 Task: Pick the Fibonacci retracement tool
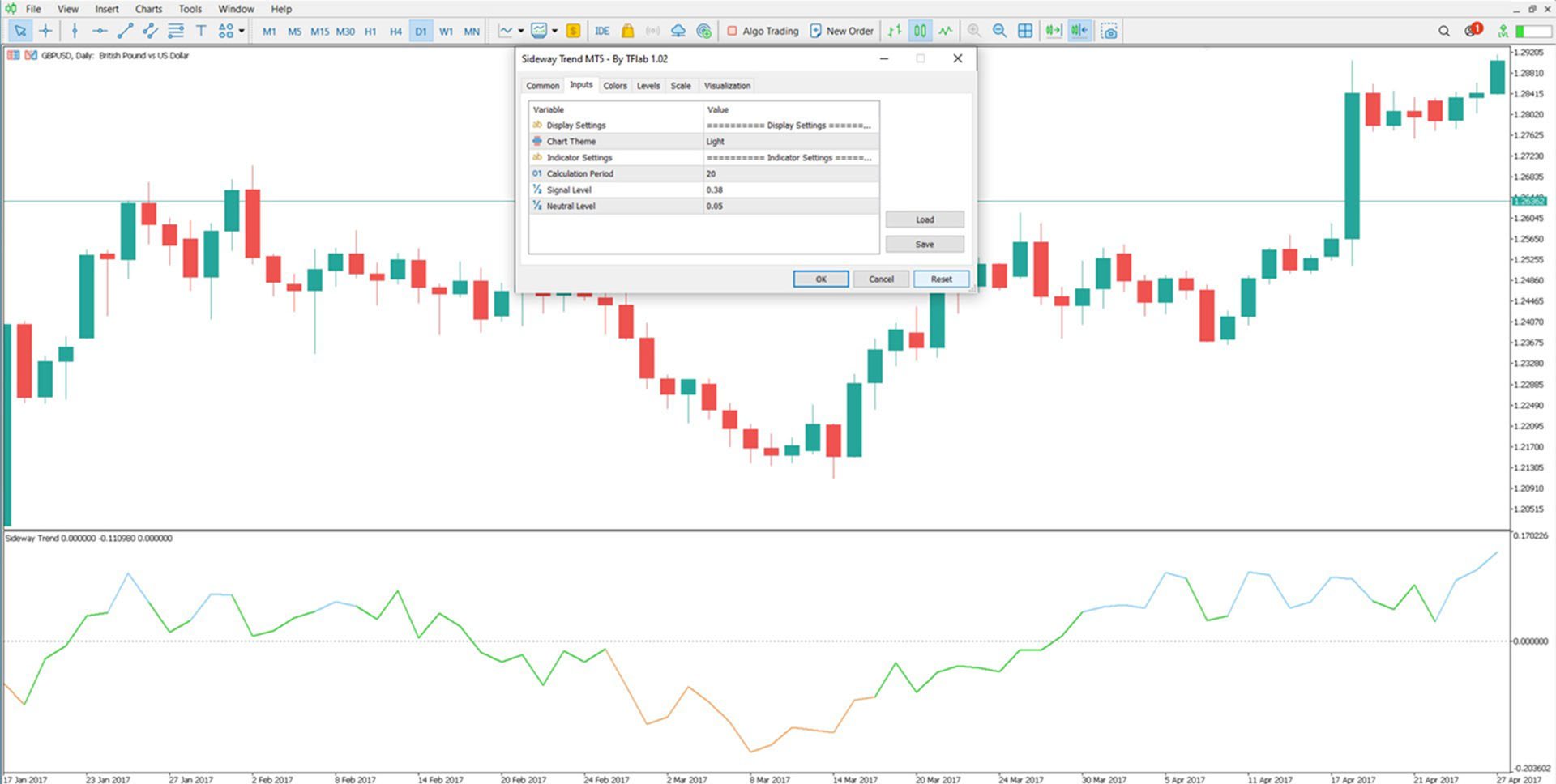[175, 31]
